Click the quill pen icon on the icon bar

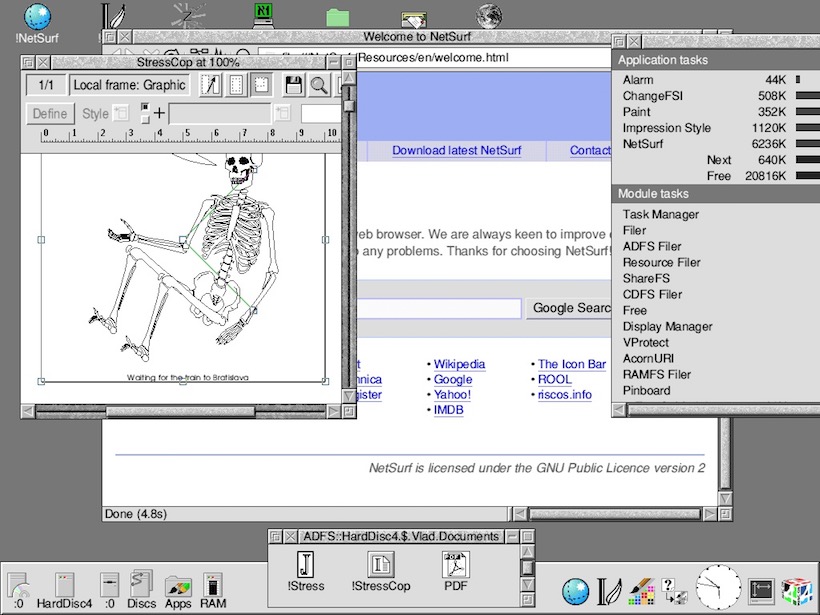(609, 591)
